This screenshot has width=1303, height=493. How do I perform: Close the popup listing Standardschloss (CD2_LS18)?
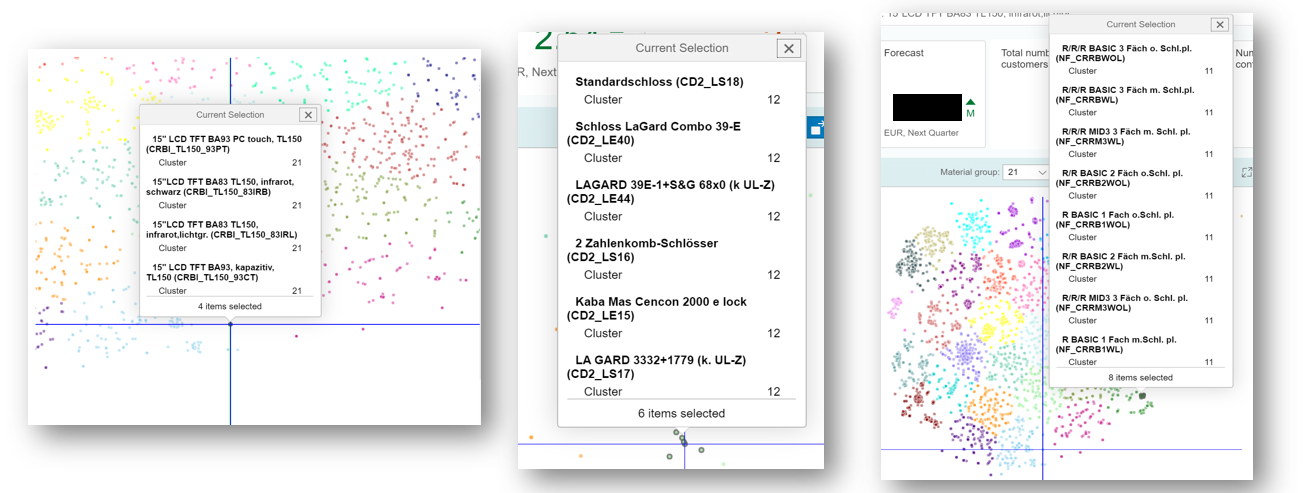(789, 48)
